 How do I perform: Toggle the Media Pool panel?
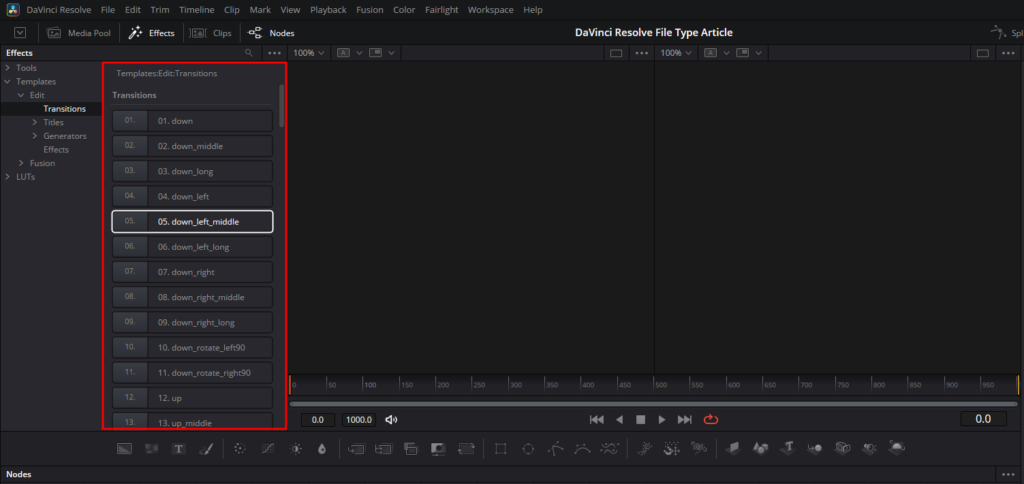pyautogui.click(x=79, y=33)
